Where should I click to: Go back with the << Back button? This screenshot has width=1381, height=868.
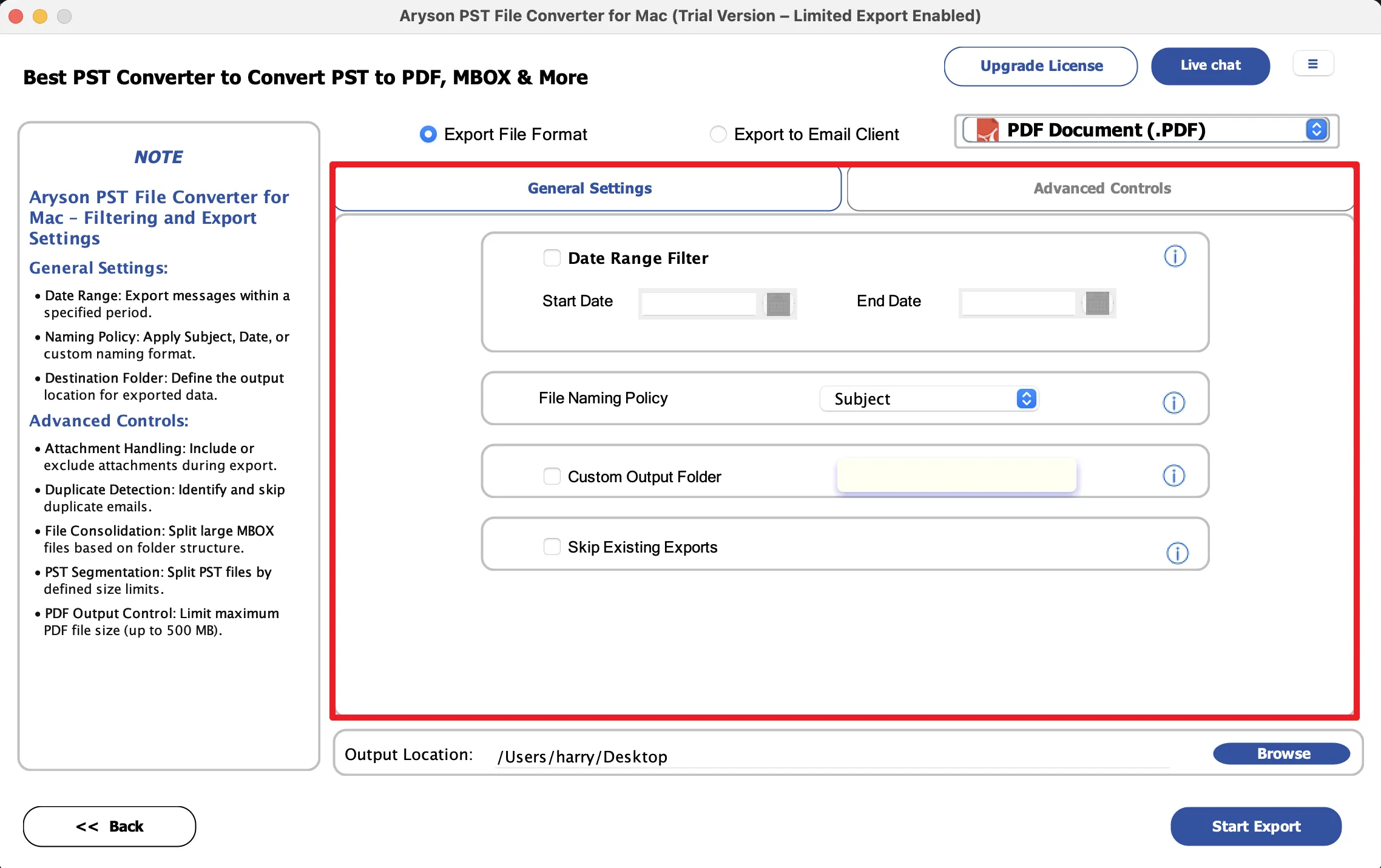(x=109, y=826)
